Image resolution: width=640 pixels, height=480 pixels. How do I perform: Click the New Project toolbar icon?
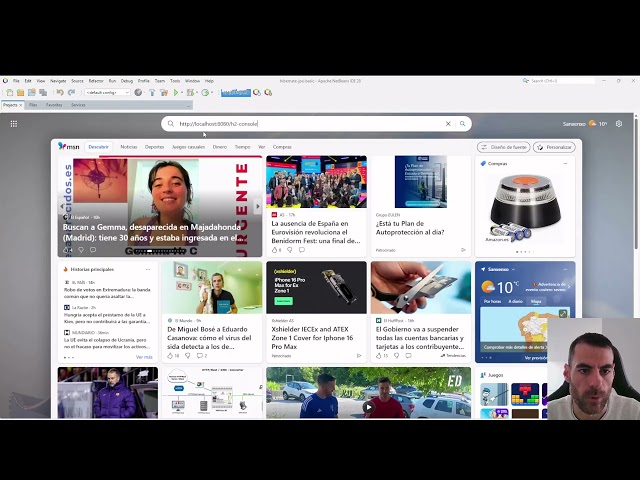(18, 92)
